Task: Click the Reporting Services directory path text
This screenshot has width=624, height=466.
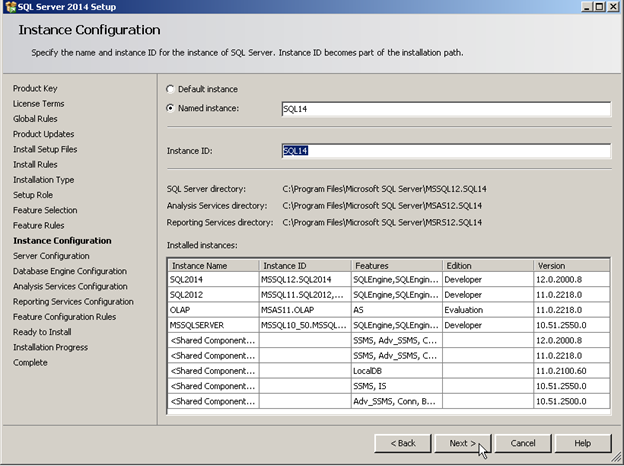Action: click(382, 222)
